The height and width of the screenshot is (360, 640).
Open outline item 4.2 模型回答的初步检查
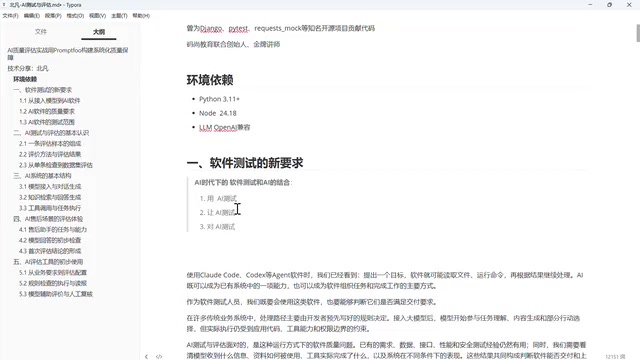[x=50, y=240]
